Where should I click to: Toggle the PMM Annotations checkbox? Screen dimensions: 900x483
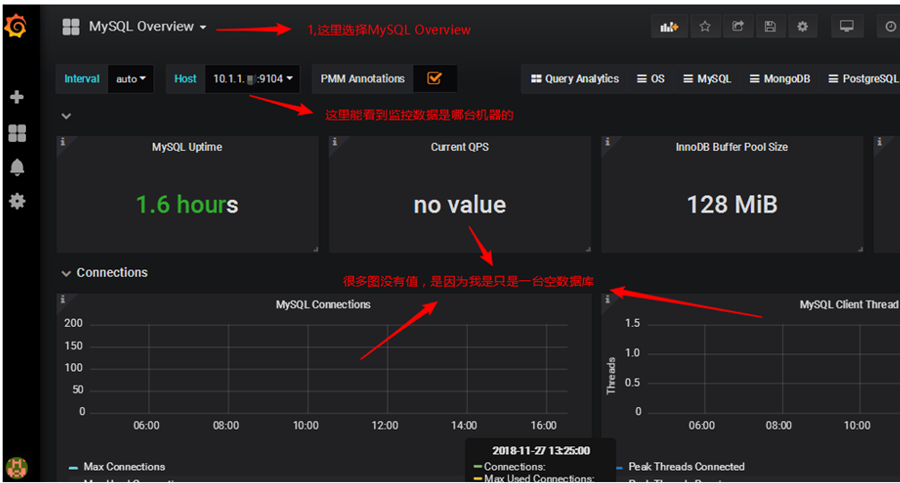435,79
